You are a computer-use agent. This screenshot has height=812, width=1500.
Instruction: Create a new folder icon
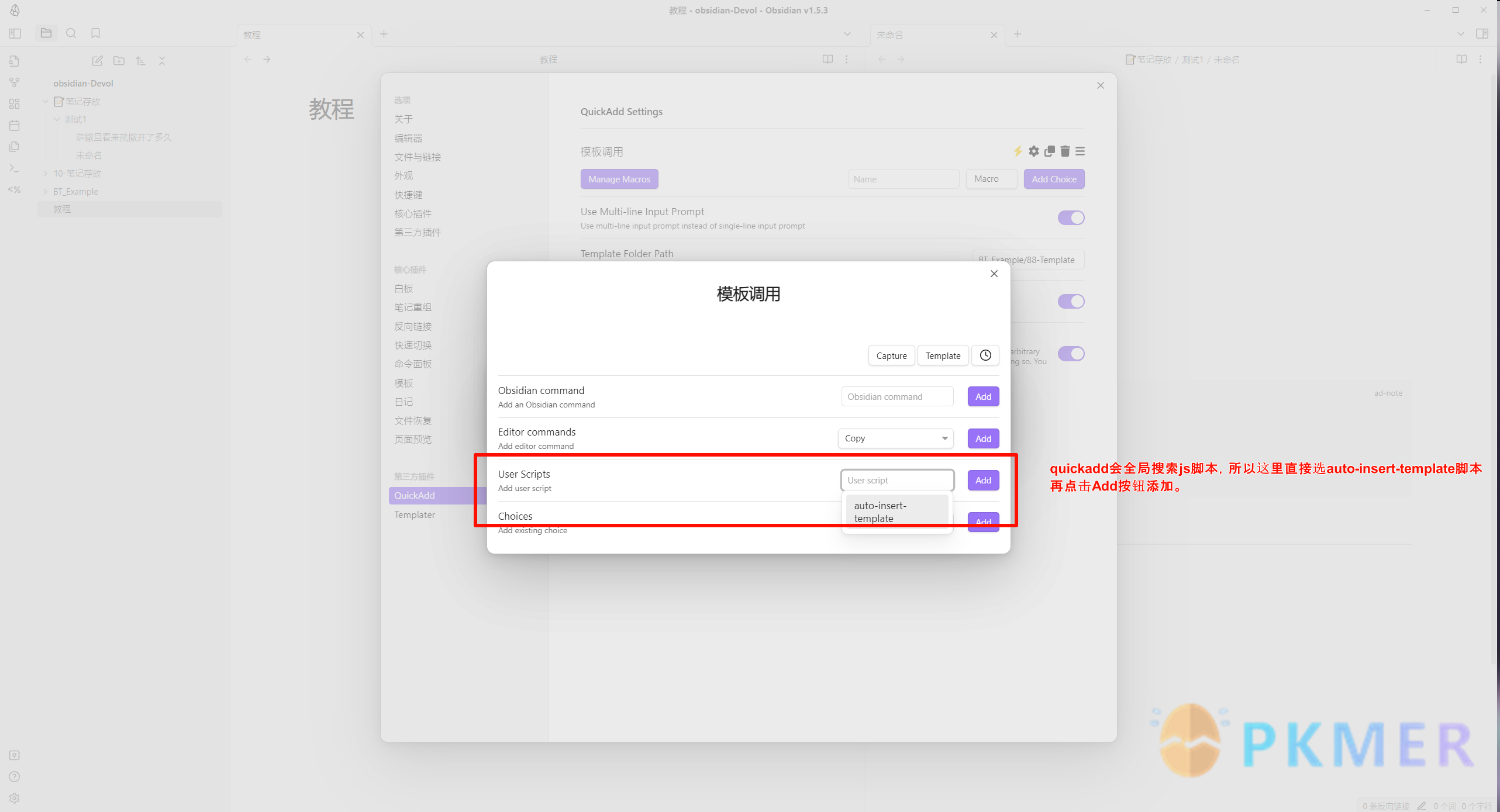pos(119,61)
